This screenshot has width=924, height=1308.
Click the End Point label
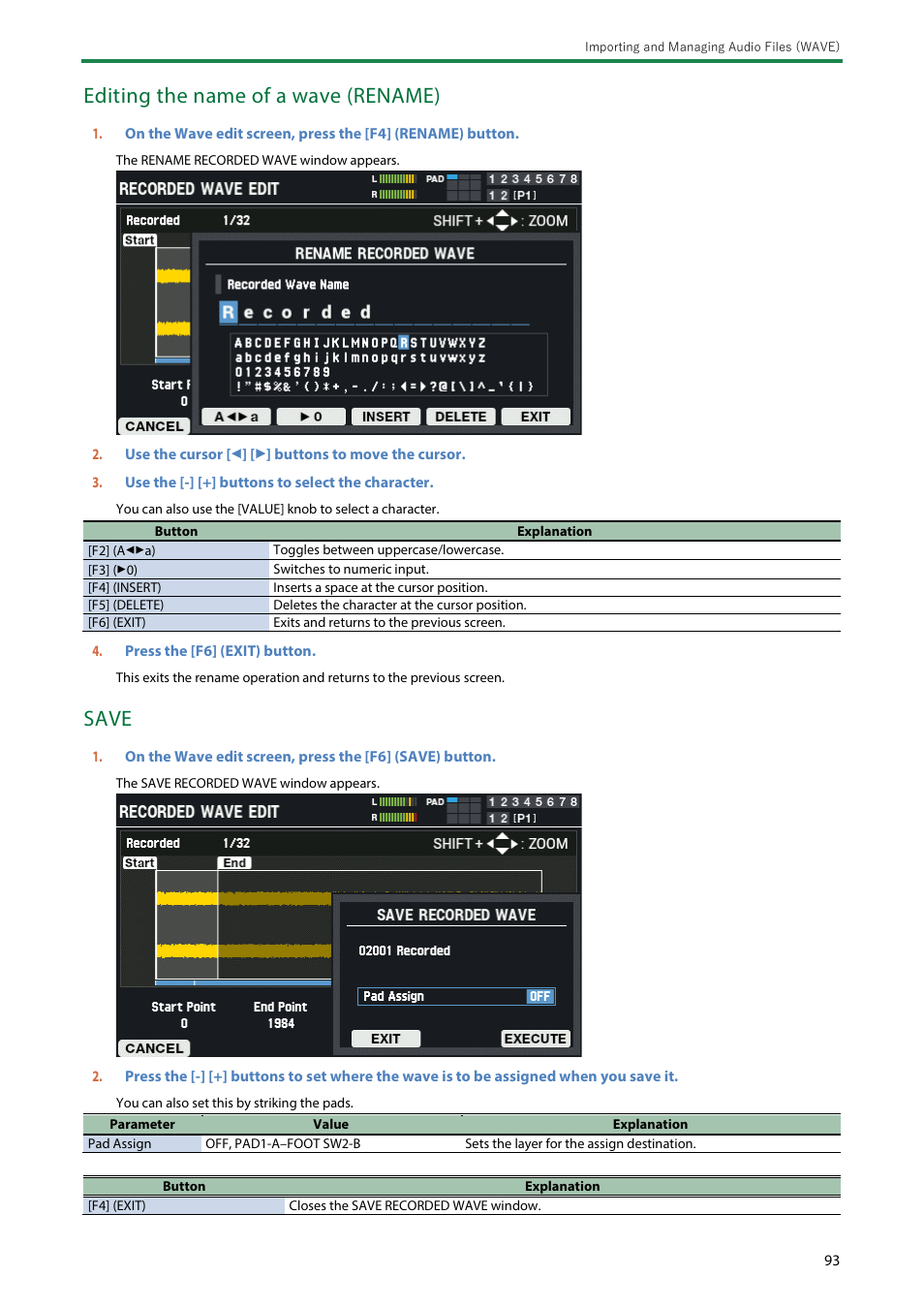281,1008
